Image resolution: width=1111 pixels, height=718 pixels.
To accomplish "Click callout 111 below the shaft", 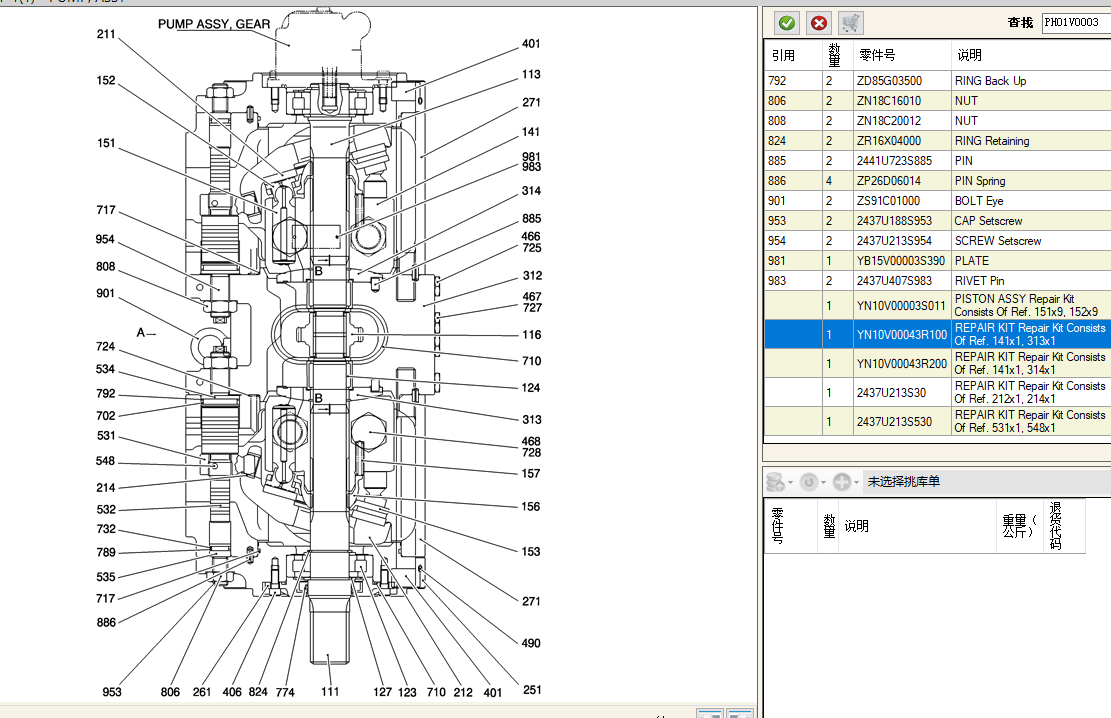I will pyautogui.click(x=330, y=692).
